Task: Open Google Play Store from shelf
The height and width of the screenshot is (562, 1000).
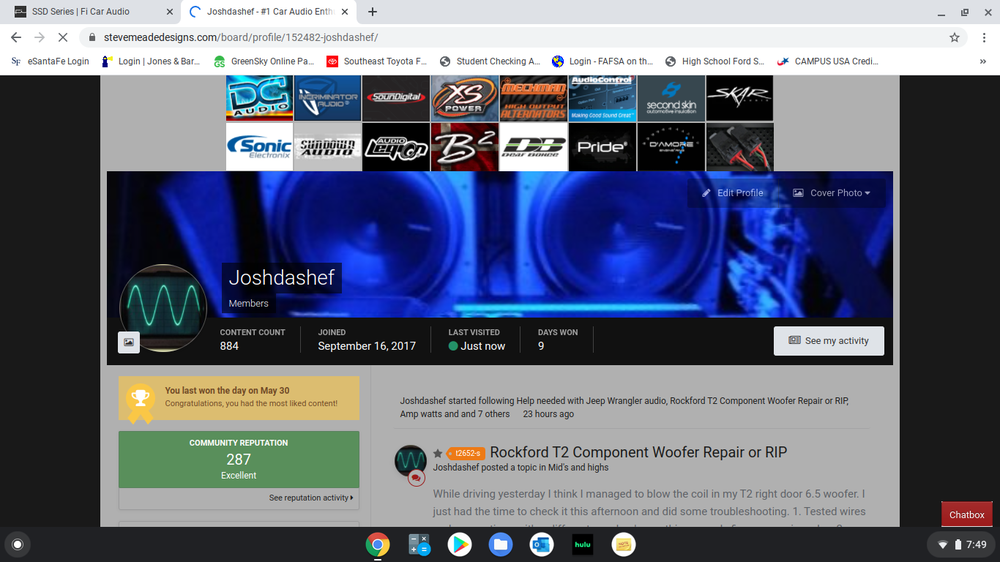Action: click(x=459, y=545)
